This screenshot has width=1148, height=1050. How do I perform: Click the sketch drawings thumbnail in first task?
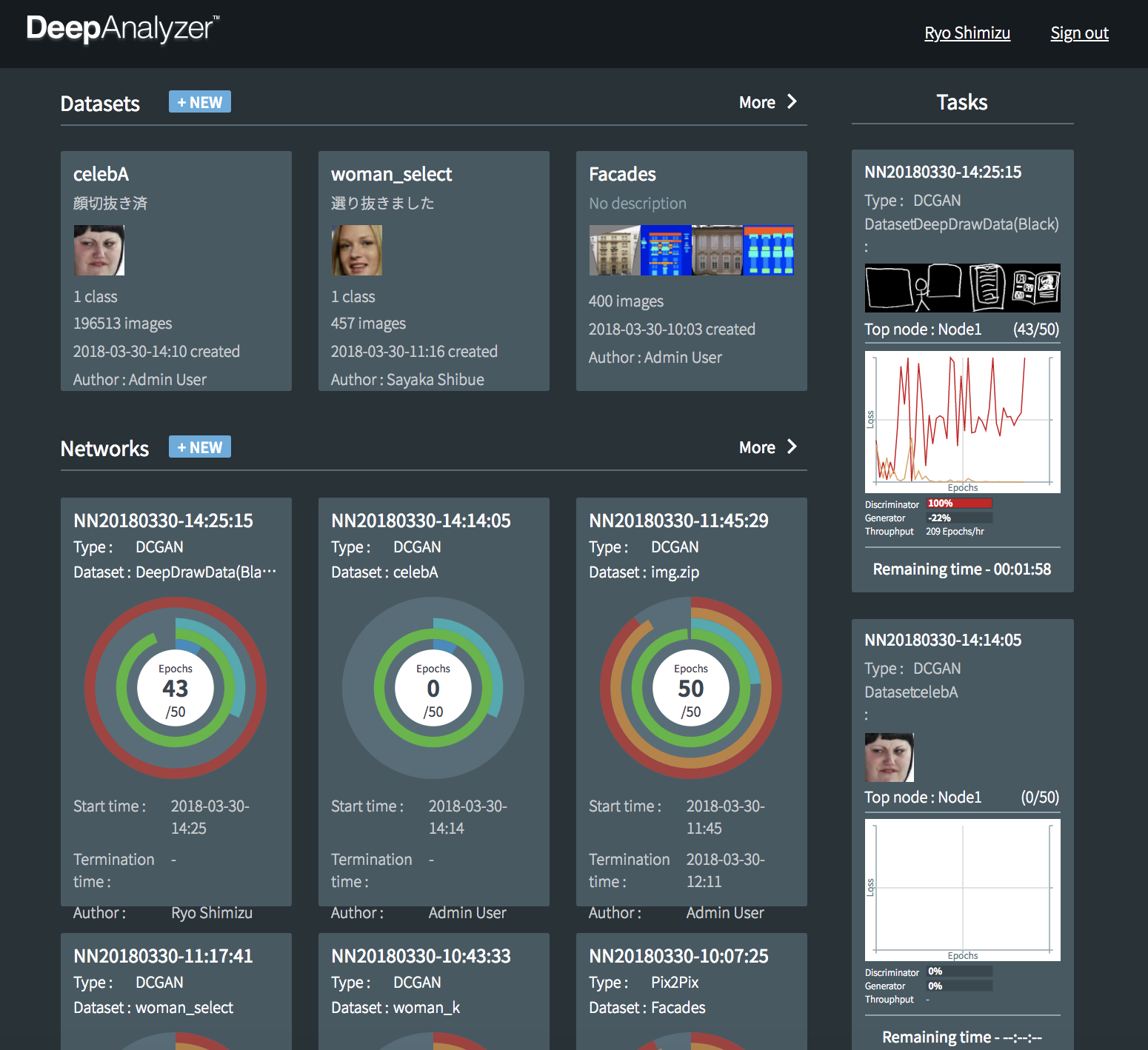point(962,288)
